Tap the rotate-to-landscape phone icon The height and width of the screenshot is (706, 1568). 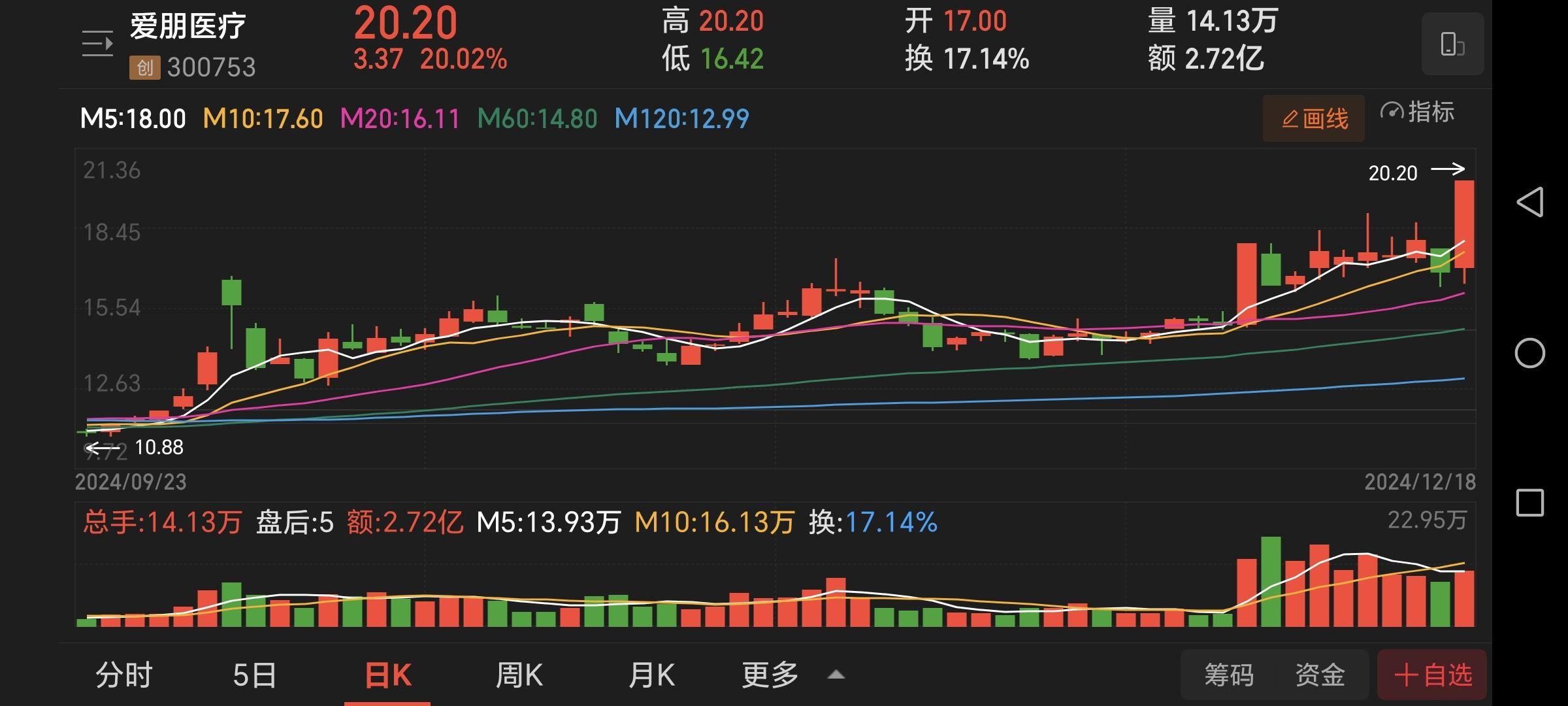pos(1452,44)
